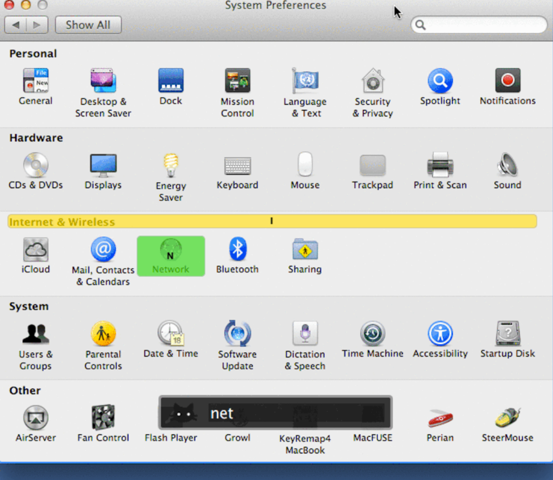Click the yellow minimize window button
Viewport: 553px width, 480px height.
(26, 5)
